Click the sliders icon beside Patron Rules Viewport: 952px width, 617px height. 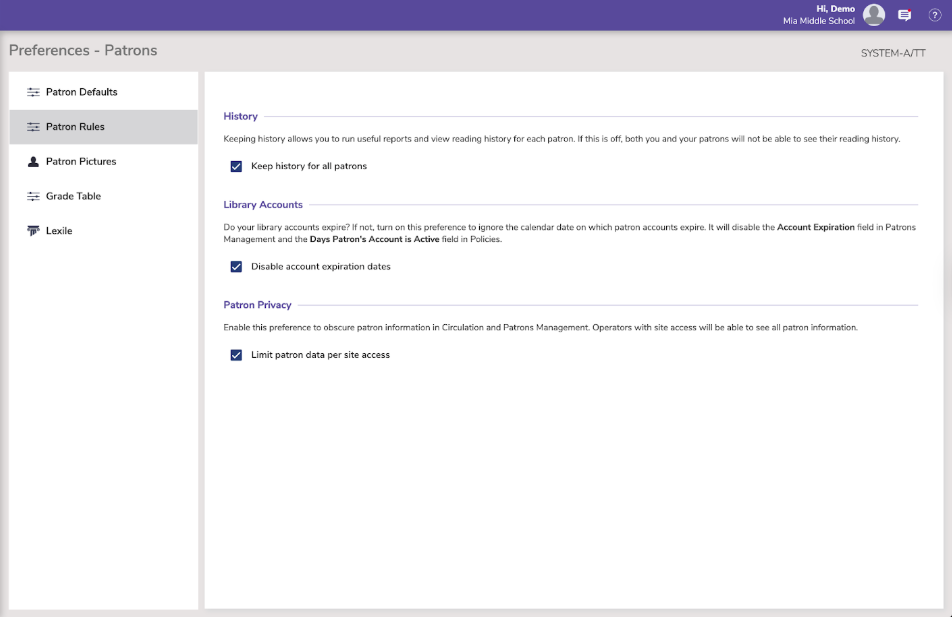tap(33, 127)
